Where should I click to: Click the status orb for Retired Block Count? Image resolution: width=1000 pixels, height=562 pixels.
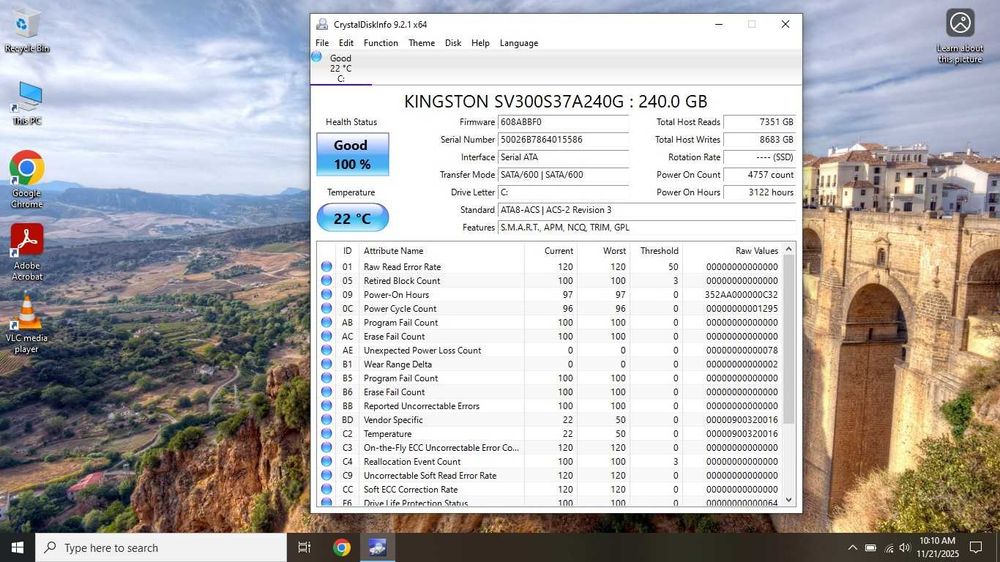coord(327,281)
